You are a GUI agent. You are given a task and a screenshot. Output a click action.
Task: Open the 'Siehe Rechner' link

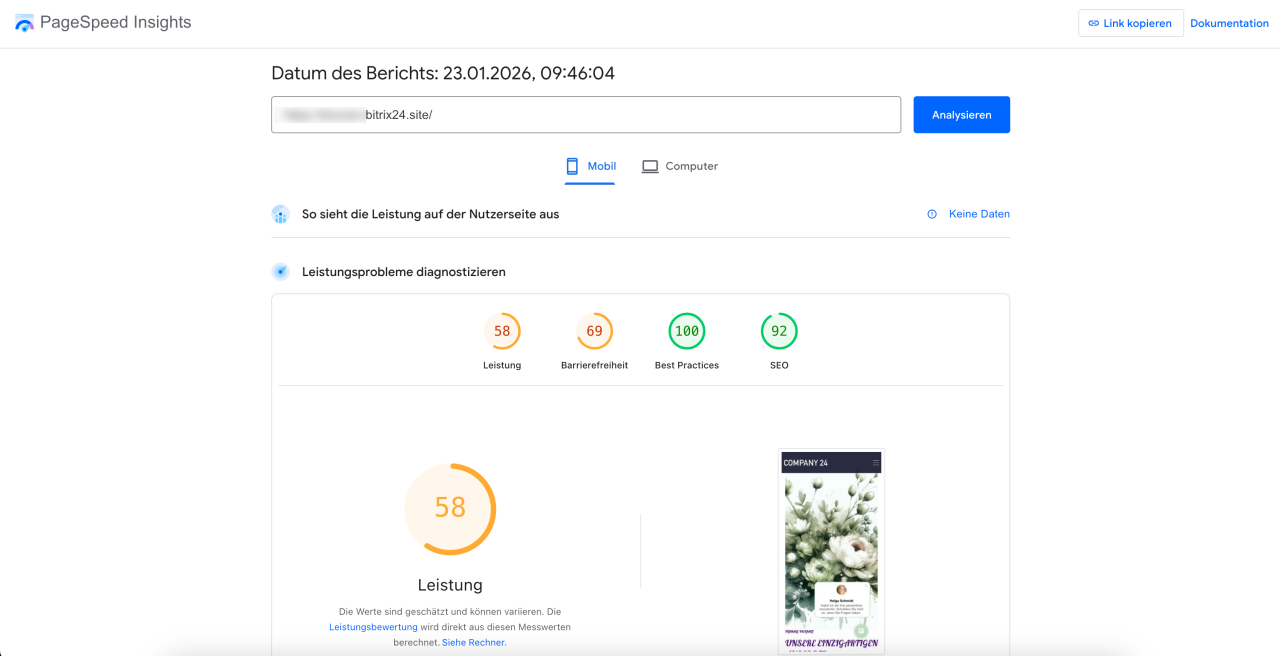(x=474, y=642)
